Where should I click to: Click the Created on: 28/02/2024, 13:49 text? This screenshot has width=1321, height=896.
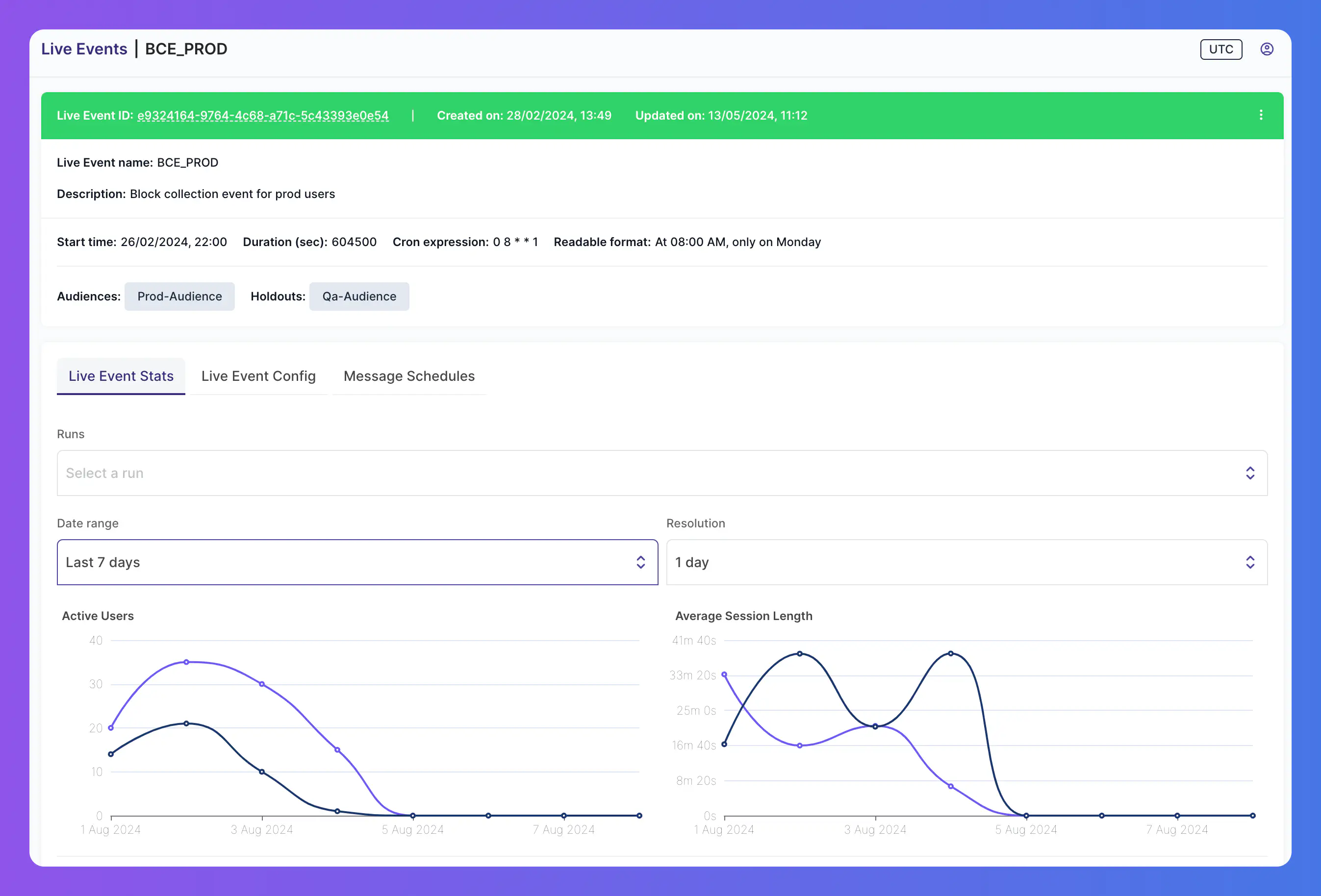tap(524, 115)
